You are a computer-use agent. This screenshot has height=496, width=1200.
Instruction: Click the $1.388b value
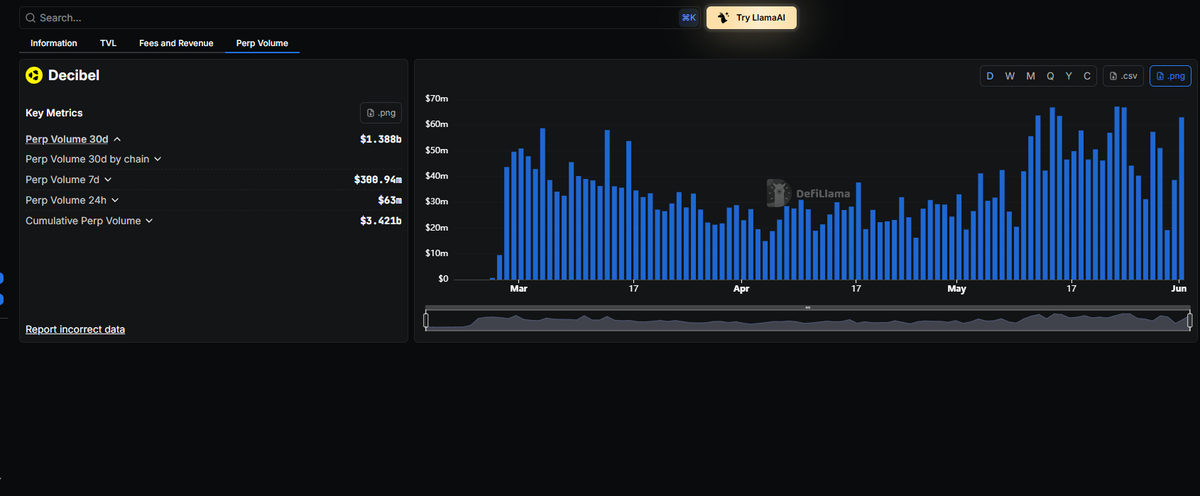(x=380, y=139)
